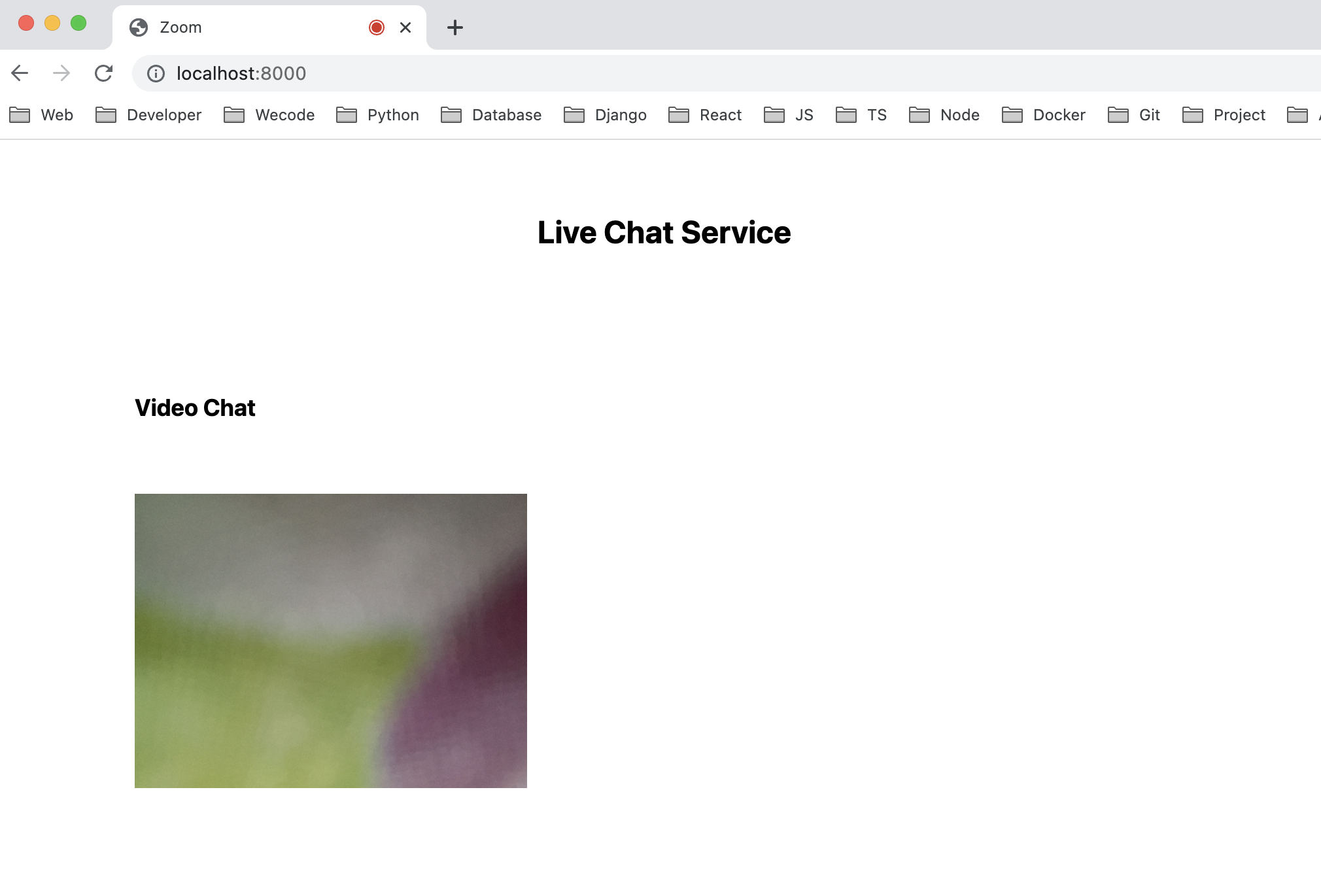
Task: Click the browser back arrow
Action: click(x=20, y=73)
